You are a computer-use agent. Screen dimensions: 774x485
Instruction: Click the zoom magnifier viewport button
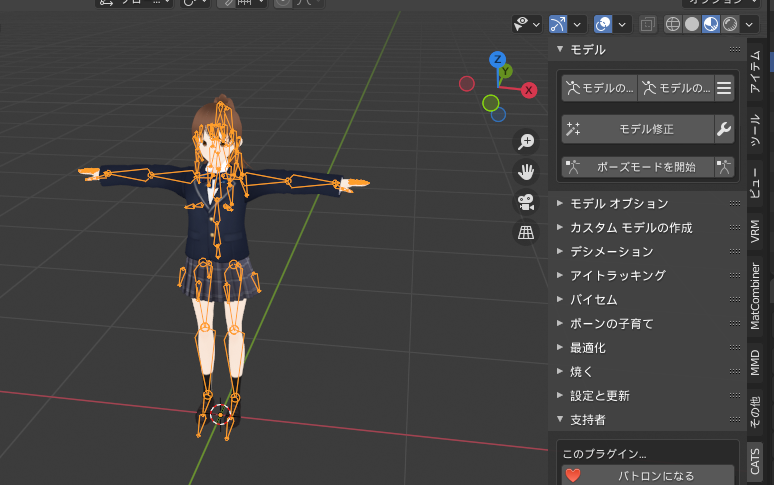click(526, 142)
